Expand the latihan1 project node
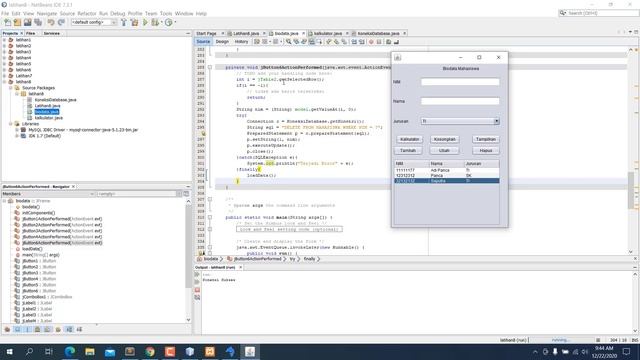Viewport: 640px width, 360px height. (x=4, y=40)
